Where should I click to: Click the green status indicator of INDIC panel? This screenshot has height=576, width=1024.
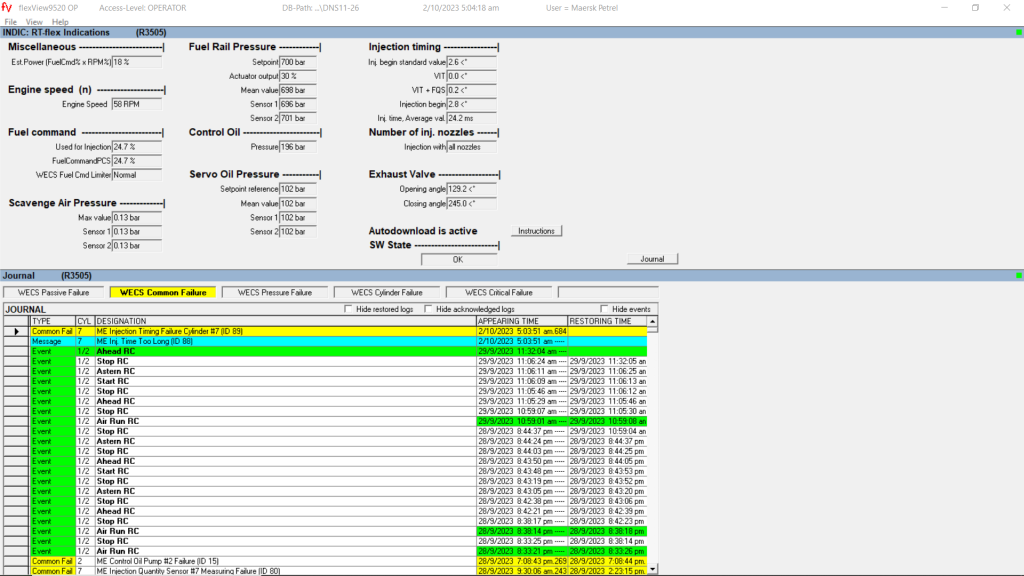pos(1017,32)
